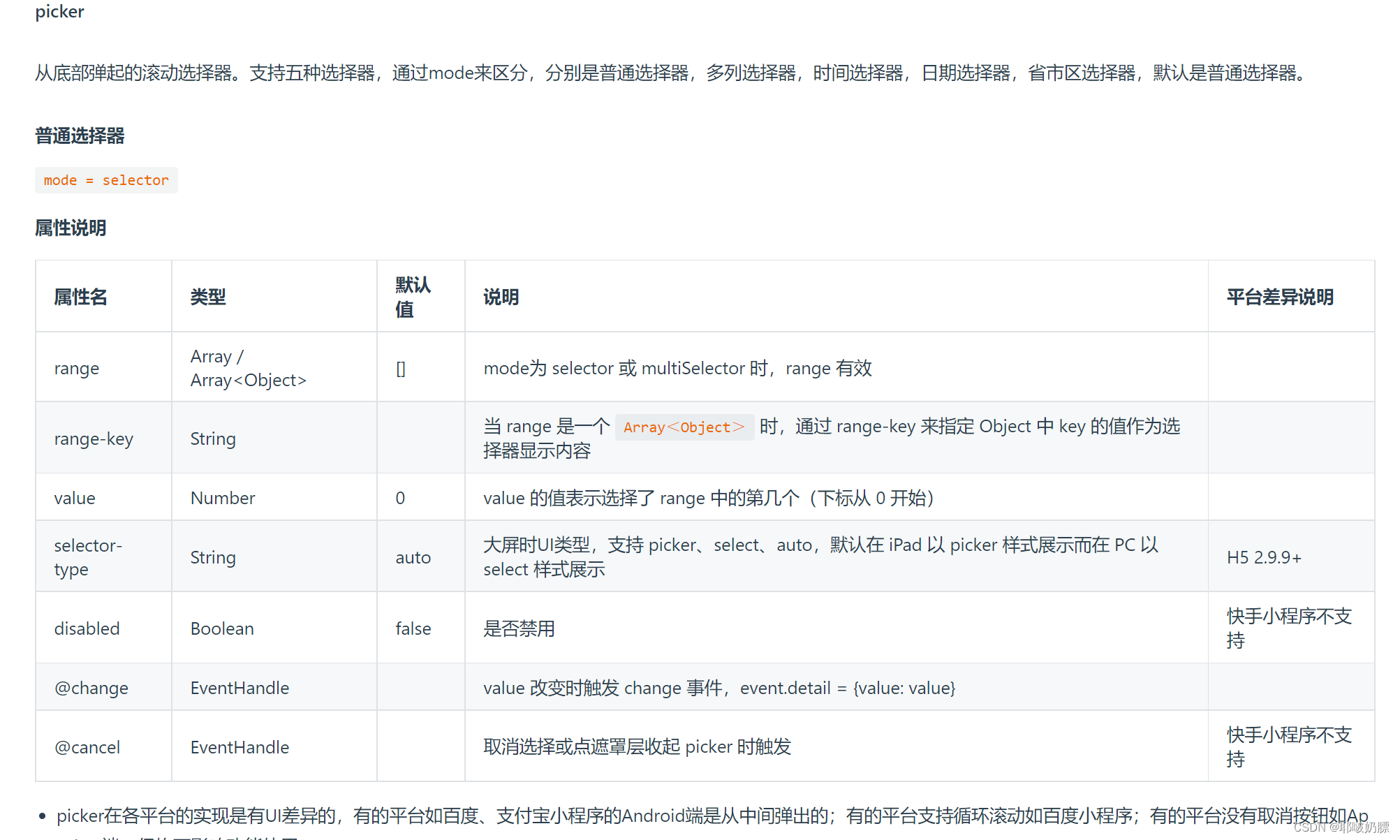Screen dimensions: 1400x840
Task: Click the 说明 column header
Action: [x=501, y=297]
